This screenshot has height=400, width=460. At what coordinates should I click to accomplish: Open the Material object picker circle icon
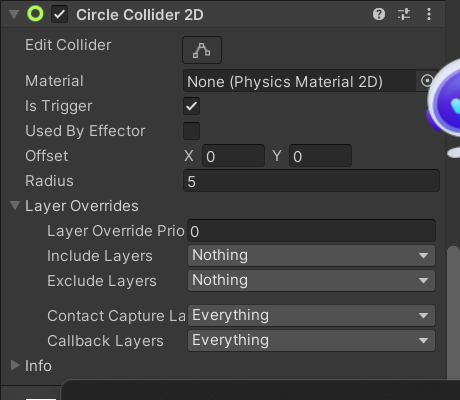427,81
